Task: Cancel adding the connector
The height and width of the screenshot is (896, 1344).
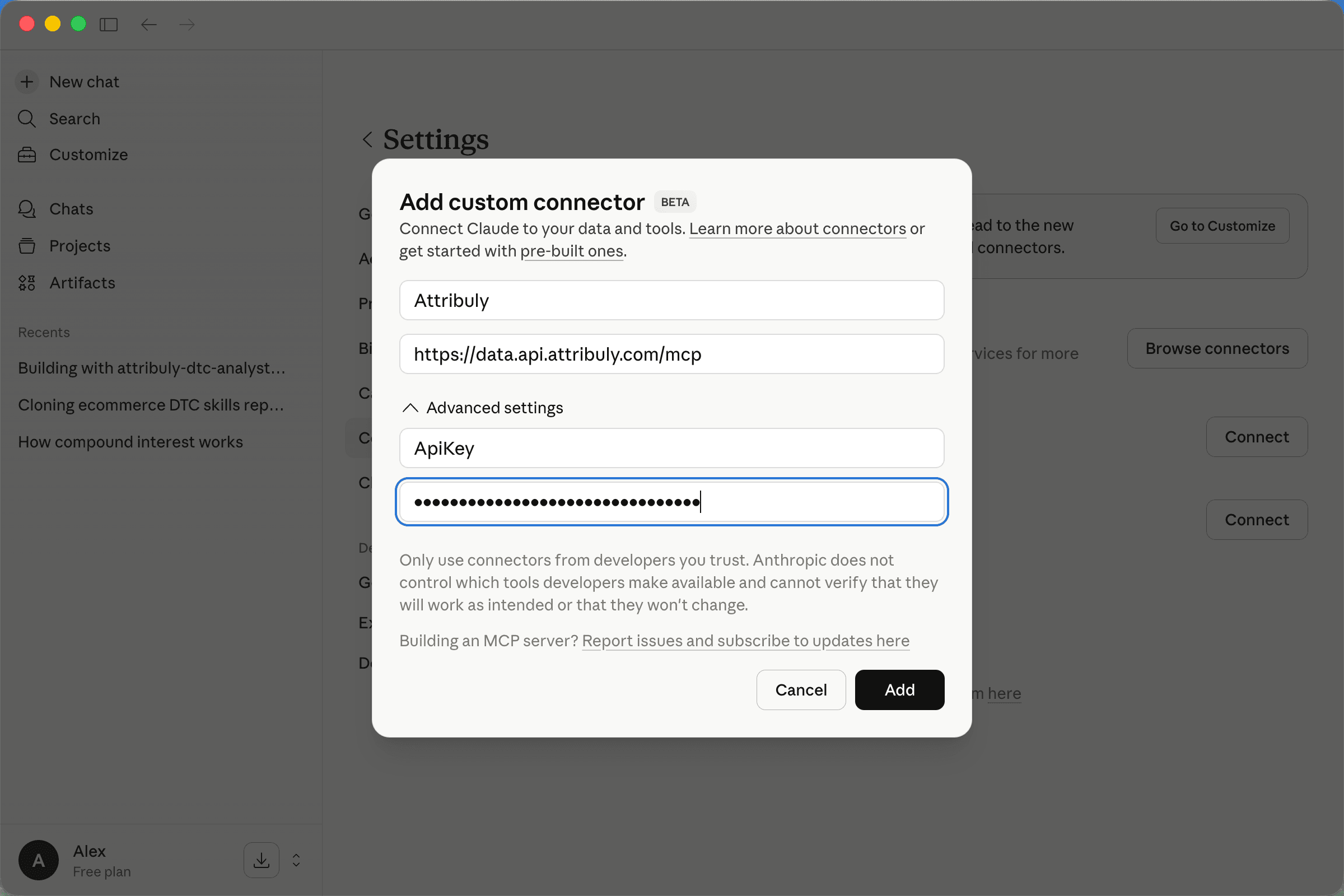Action: [801, 690]
